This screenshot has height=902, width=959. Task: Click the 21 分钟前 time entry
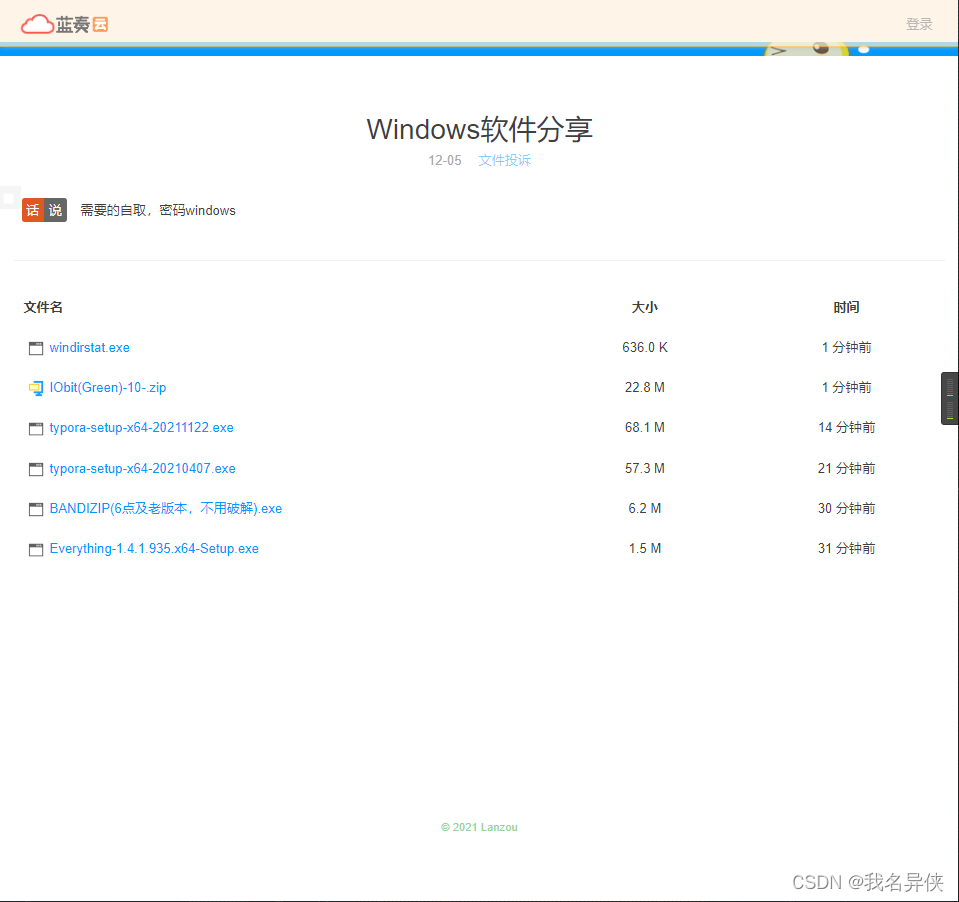coord(846,468)
